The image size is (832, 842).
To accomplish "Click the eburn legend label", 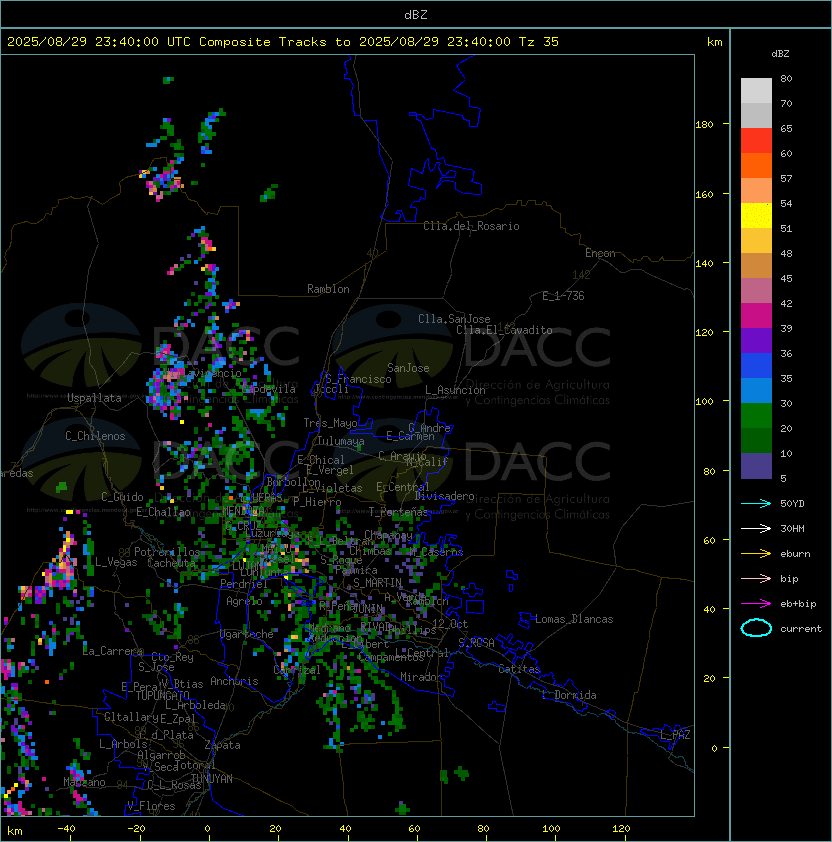I will click(x=795, y=554).
